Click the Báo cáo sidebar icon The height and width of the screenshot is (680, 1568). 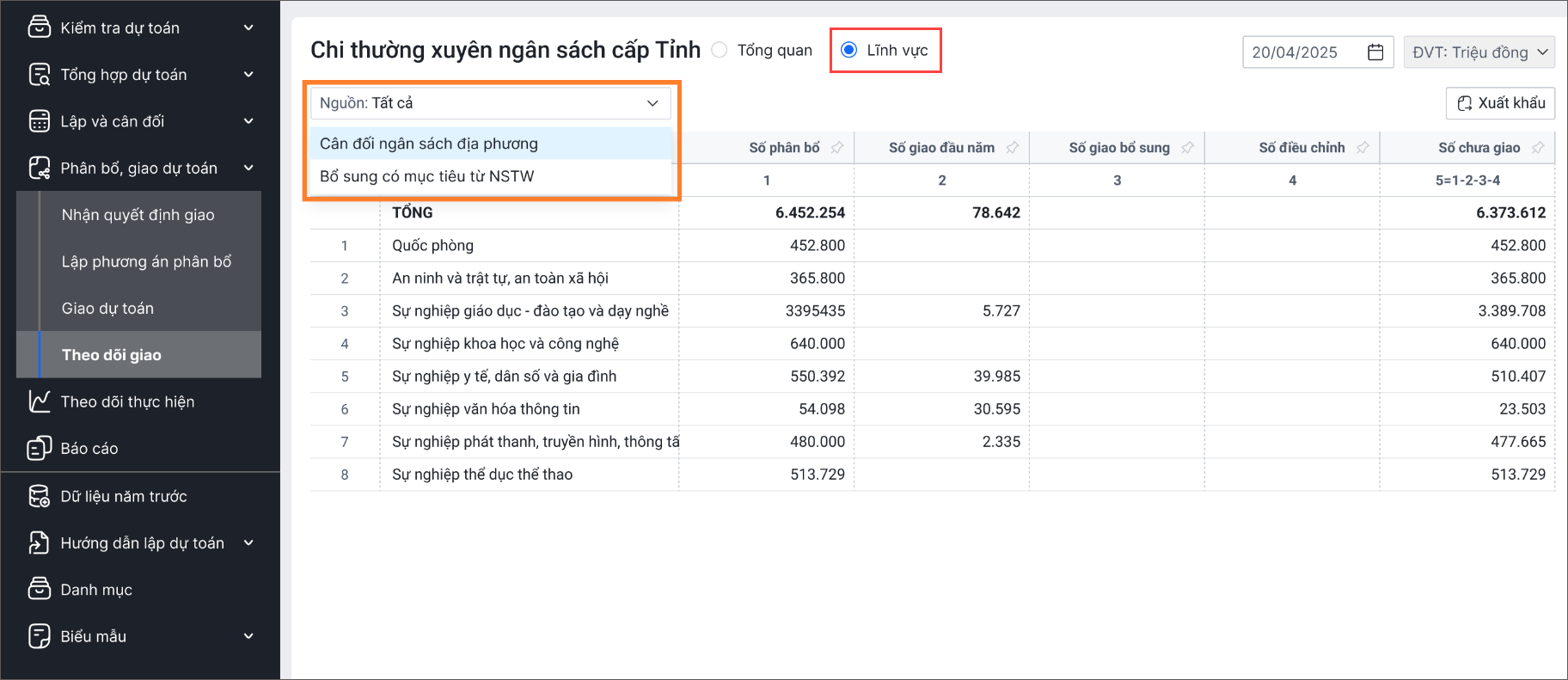tap(39, 449)
